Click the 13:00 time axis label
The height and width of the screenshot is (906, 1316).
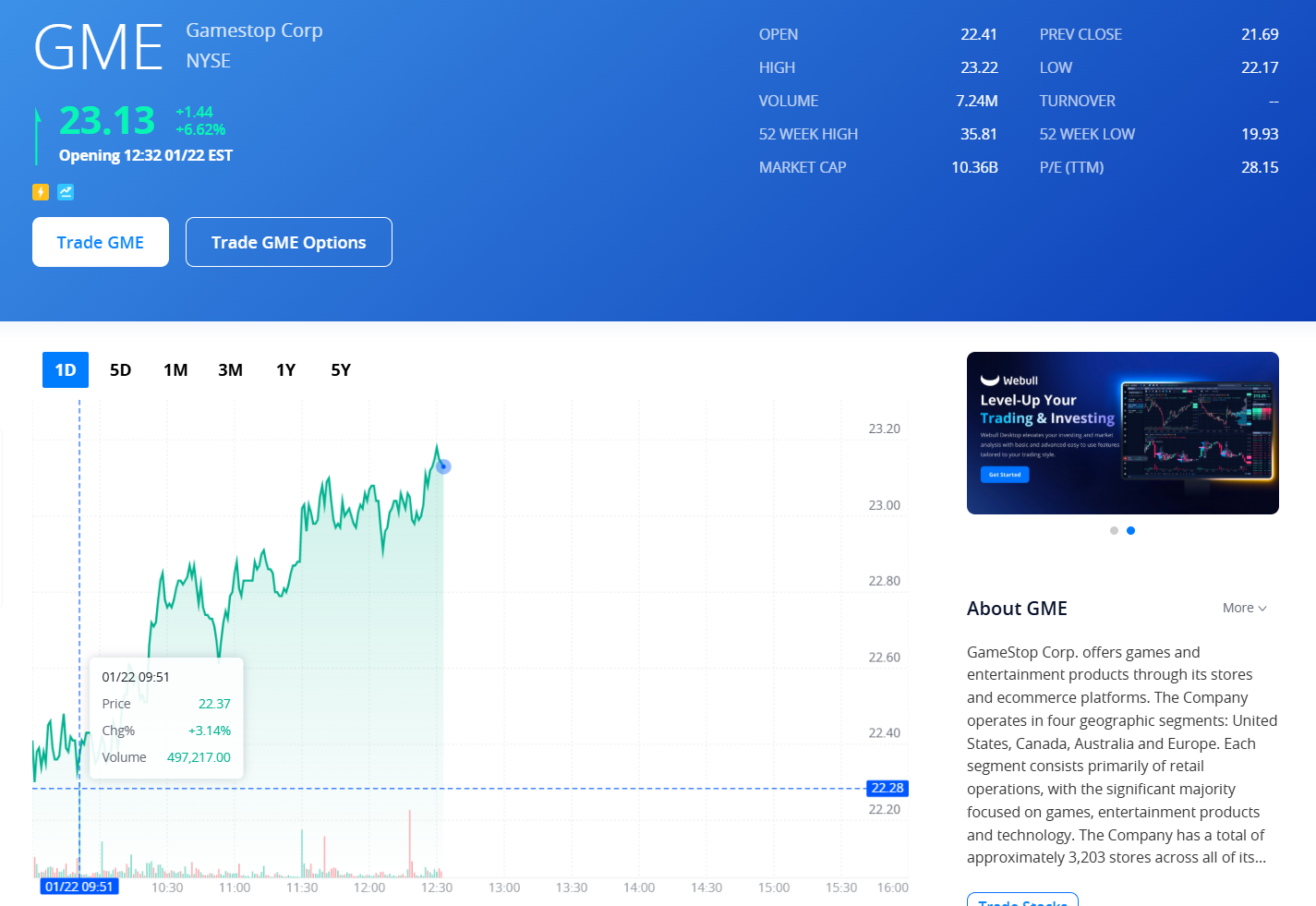(x=504, y=888)
